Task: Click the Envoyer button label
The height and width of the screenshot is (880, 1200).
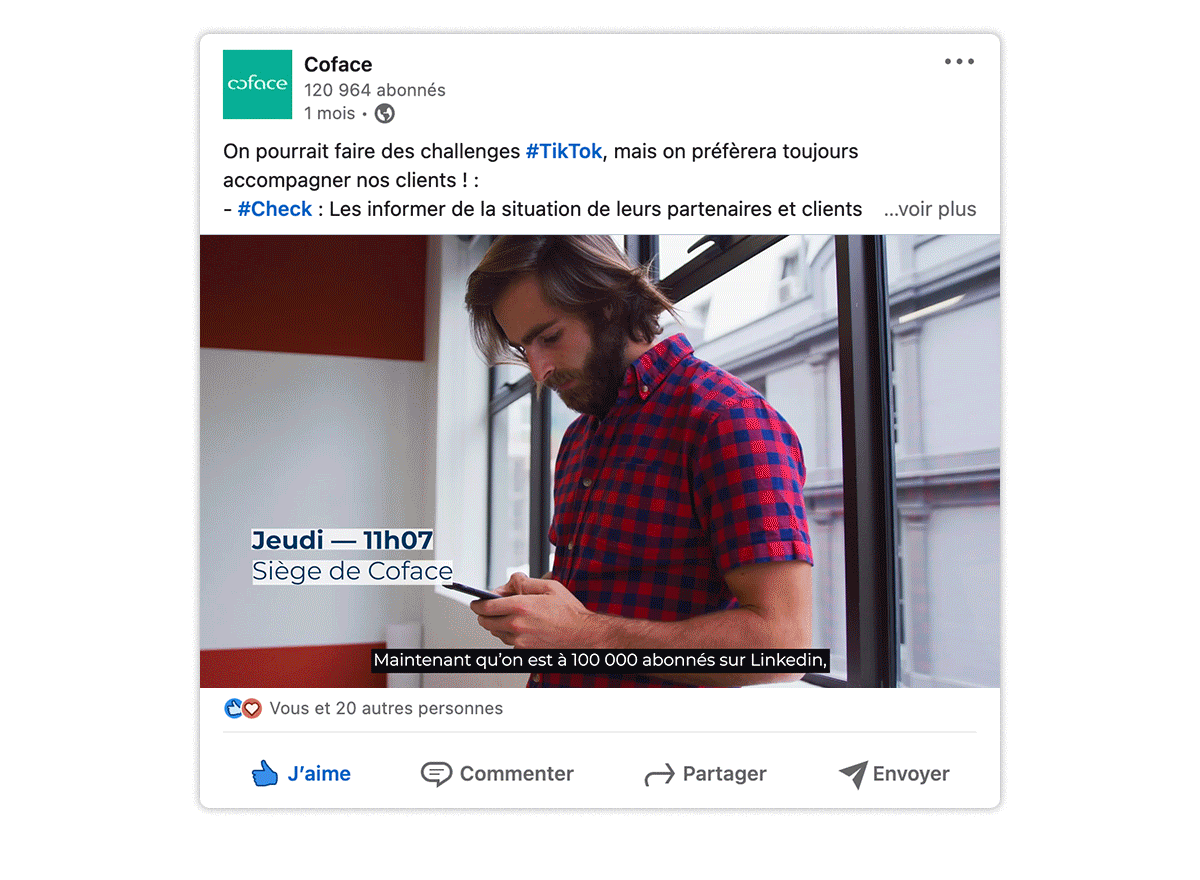Action: click(911, 774)
